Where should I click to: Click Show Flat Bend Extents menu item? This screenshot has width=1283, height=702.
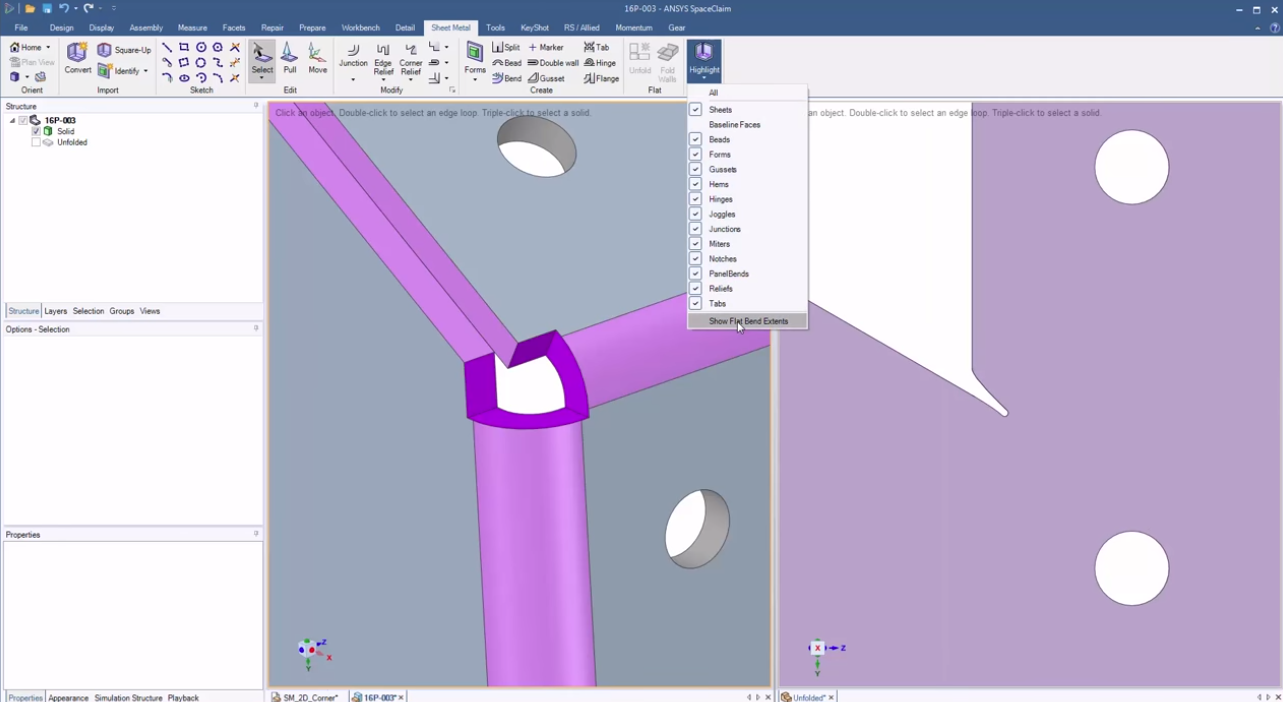pyautogui.click(x=748, y=321)
